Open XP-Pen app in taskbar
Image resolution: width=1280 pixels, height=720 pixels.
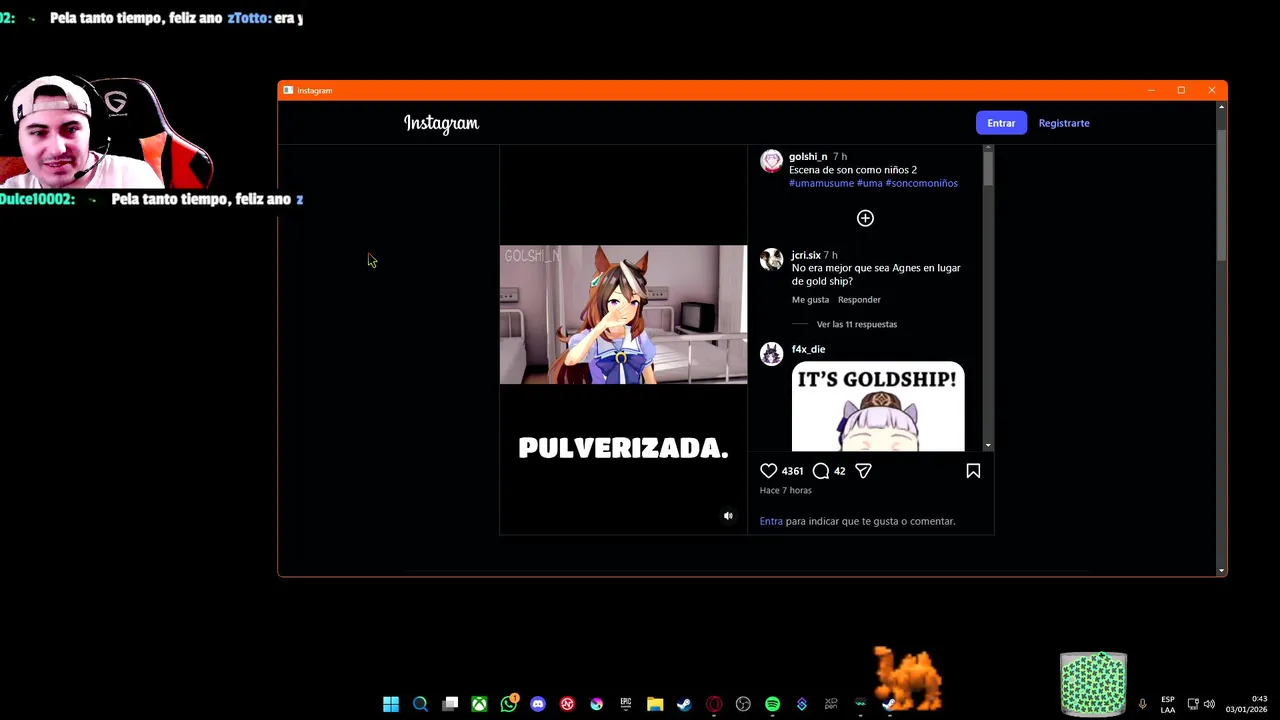pyautogui.click(x=831, y=704)
